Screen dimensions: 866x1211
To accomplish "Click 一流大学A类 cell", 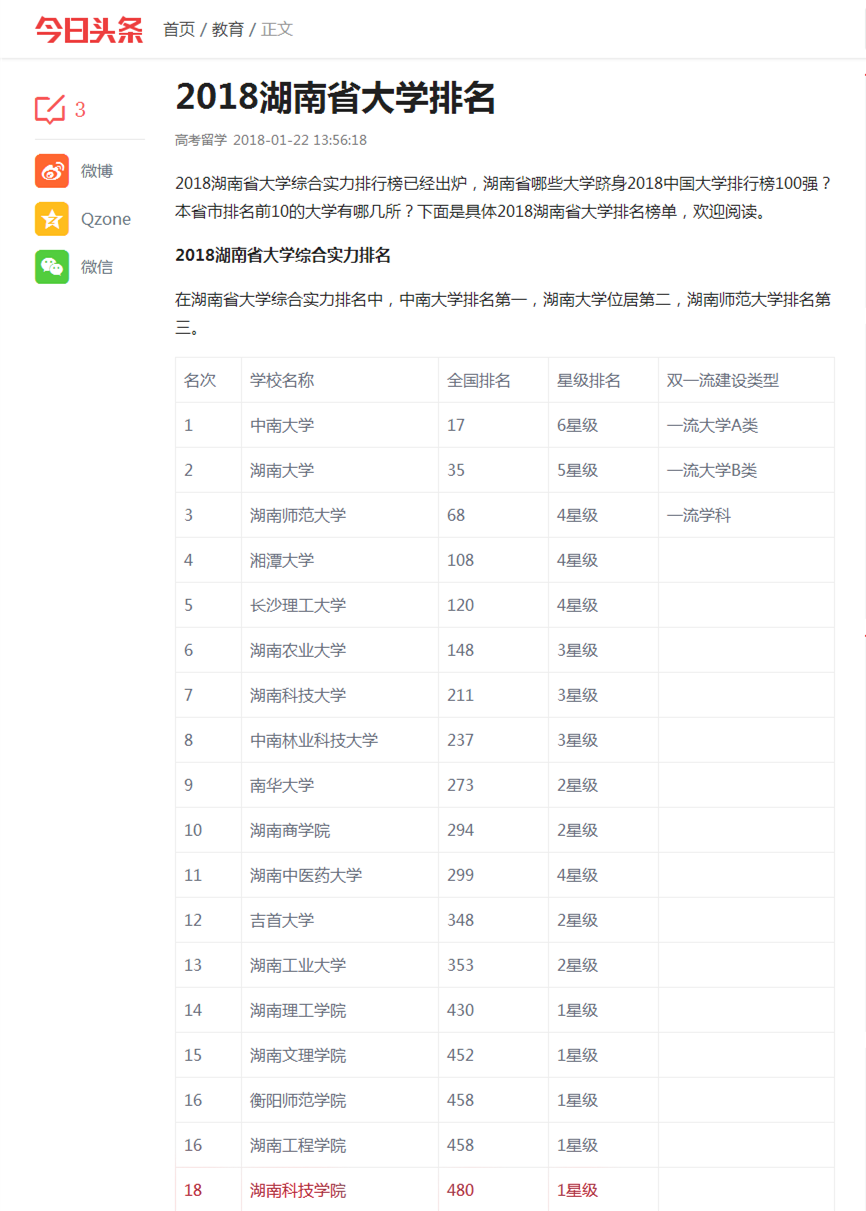I will click(712, 425).
